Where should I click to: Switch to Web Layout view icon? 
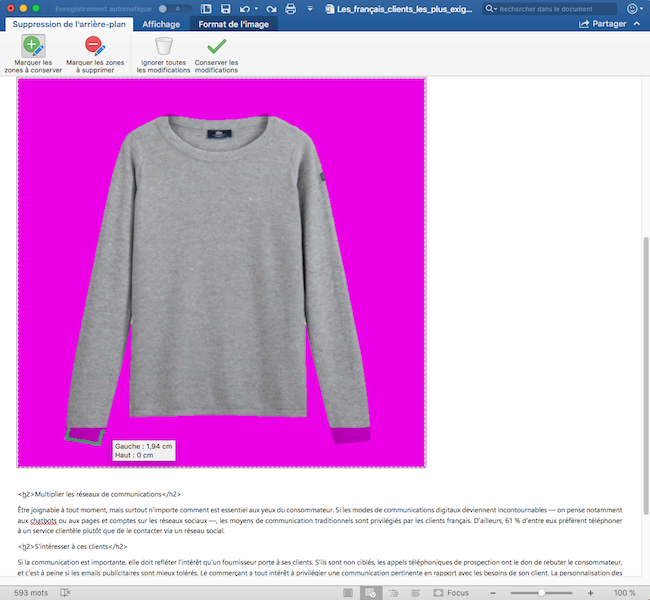(370, 593)
